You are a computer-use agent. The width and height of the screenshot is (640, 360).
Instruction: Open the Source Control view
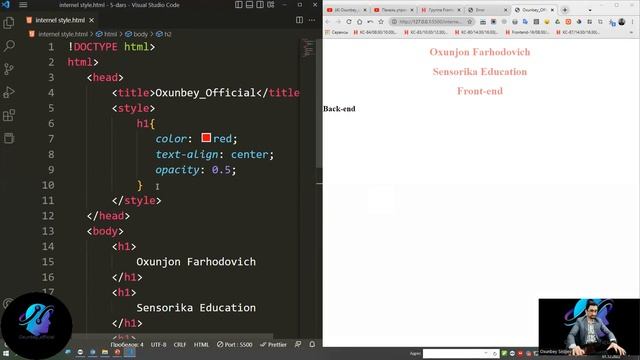click(9, 69)
